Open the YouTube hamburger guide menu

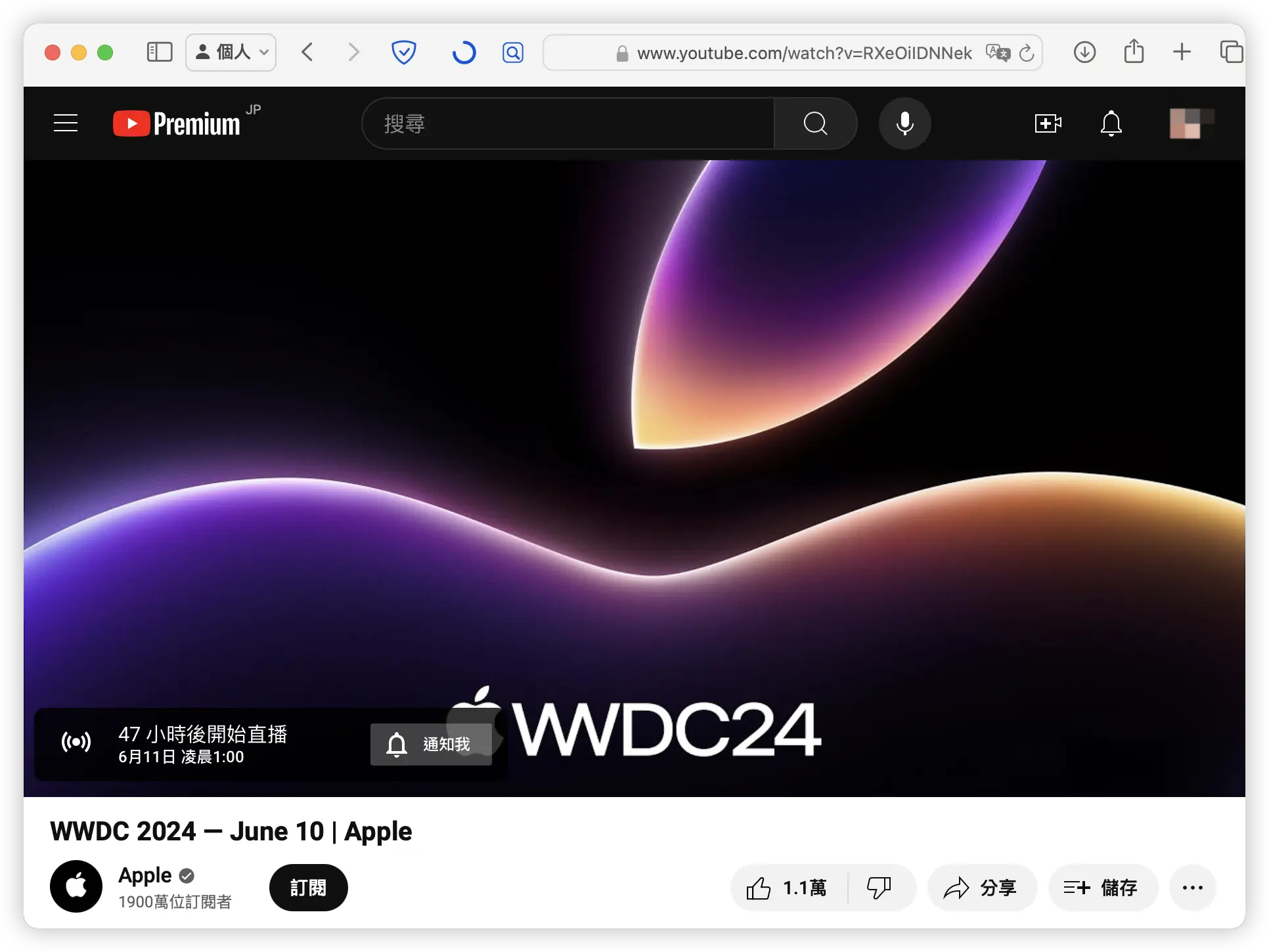point(66,123)
